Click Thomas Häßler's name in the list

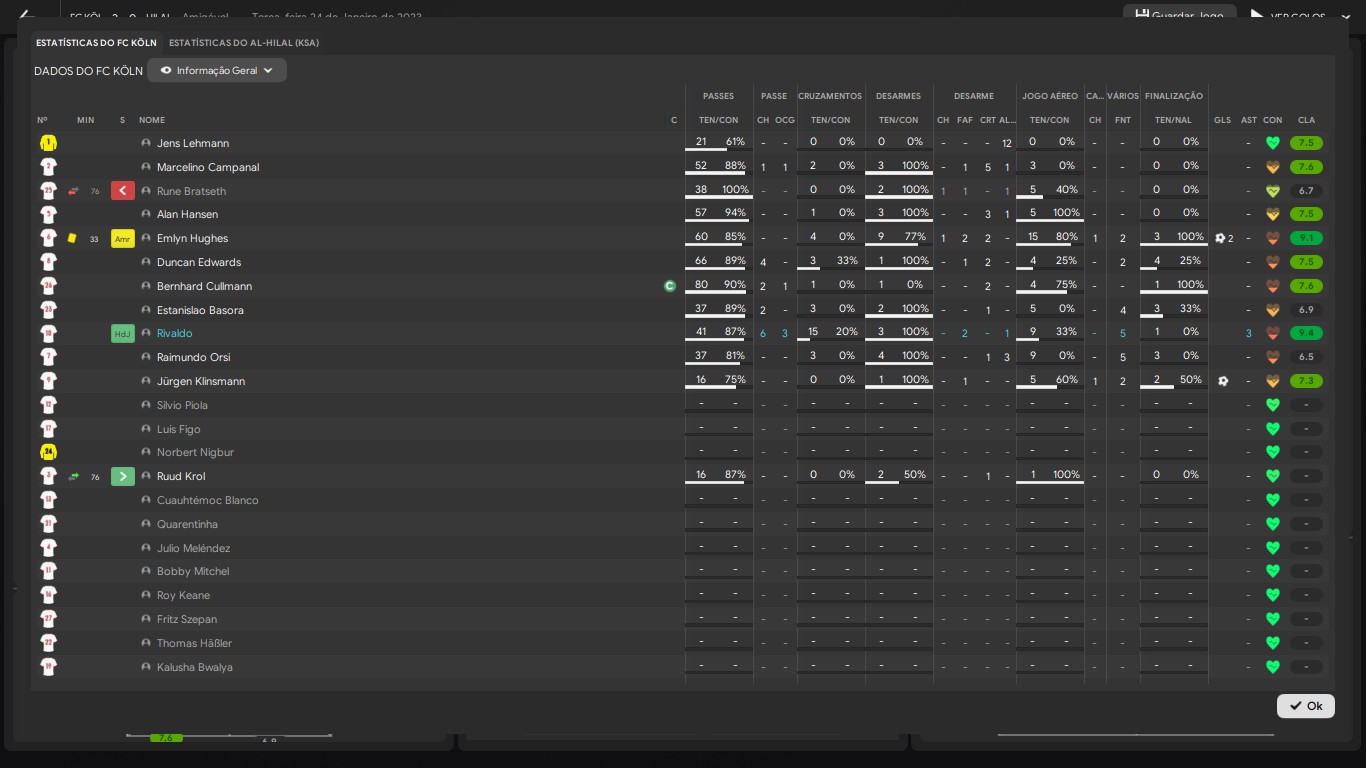[x=194, y=643]
